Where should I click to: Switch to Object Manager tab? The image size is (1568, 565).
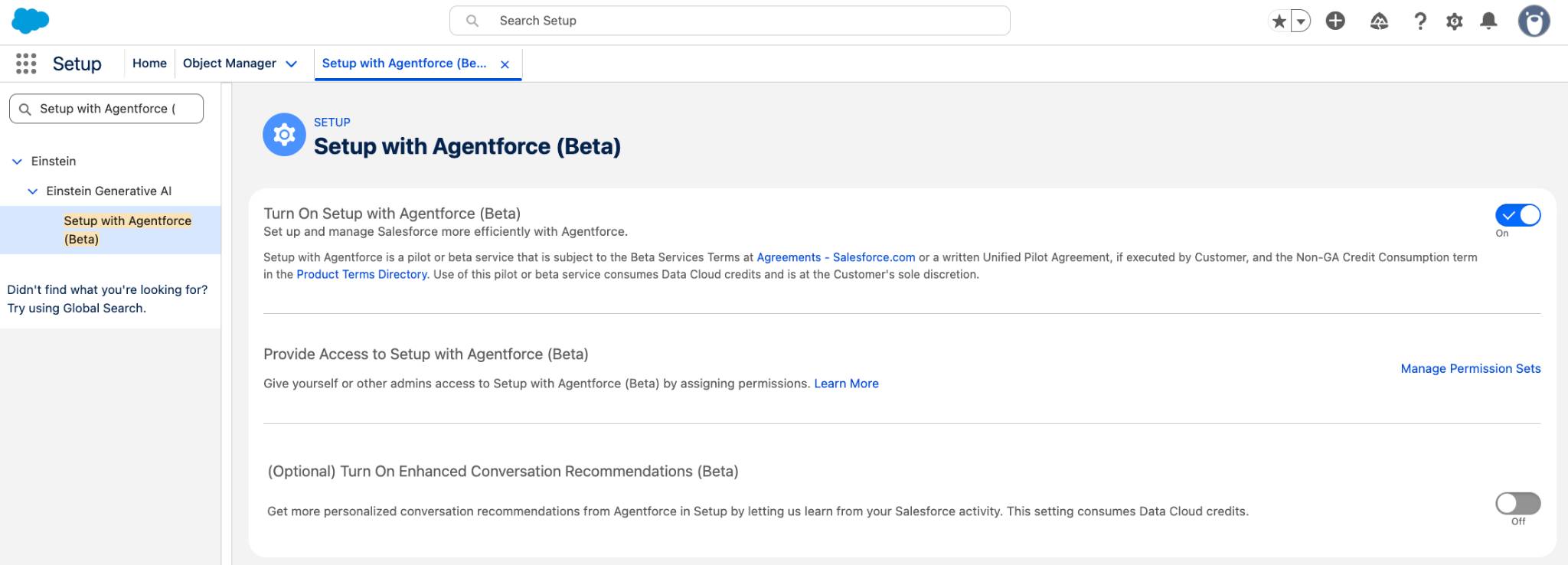coord(229,64)
